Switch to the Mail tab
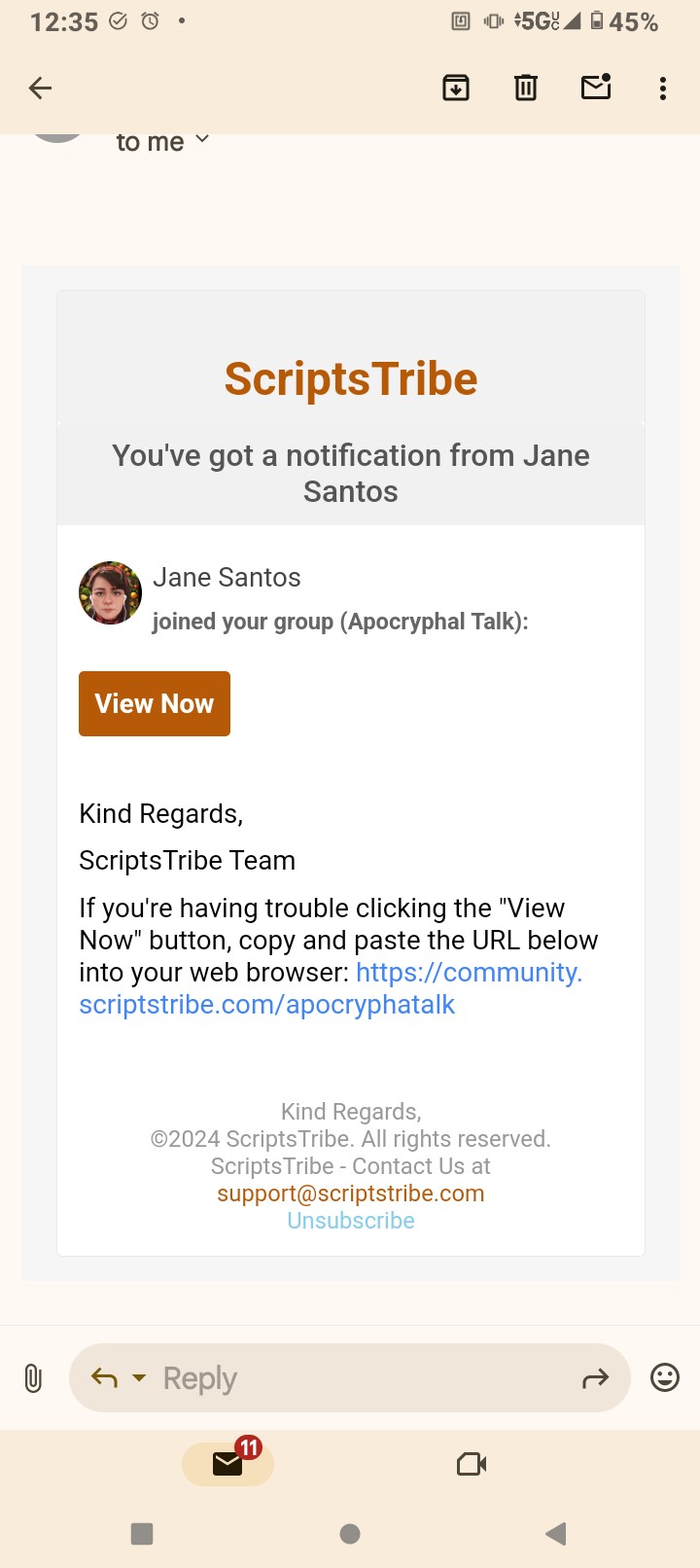Screen dimensions: 700x1568 point(227,1463)
